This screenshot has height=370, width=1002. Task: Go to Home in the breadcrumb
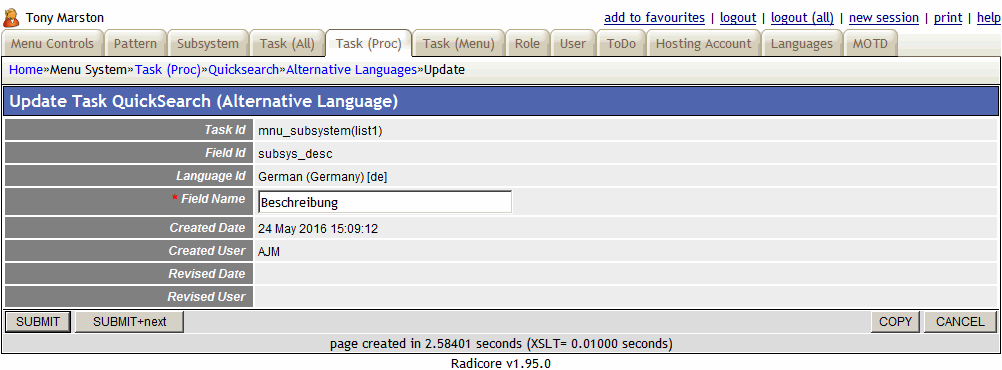point(26,70)
